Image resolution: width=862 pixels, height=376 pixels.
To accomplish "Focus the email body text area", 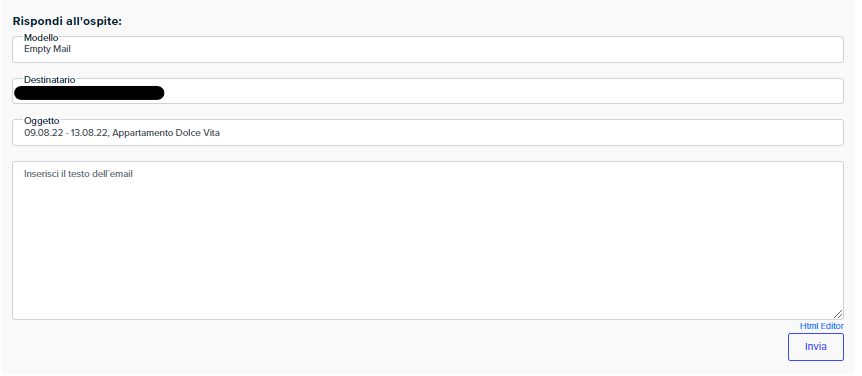I will (x=428, y=240).
